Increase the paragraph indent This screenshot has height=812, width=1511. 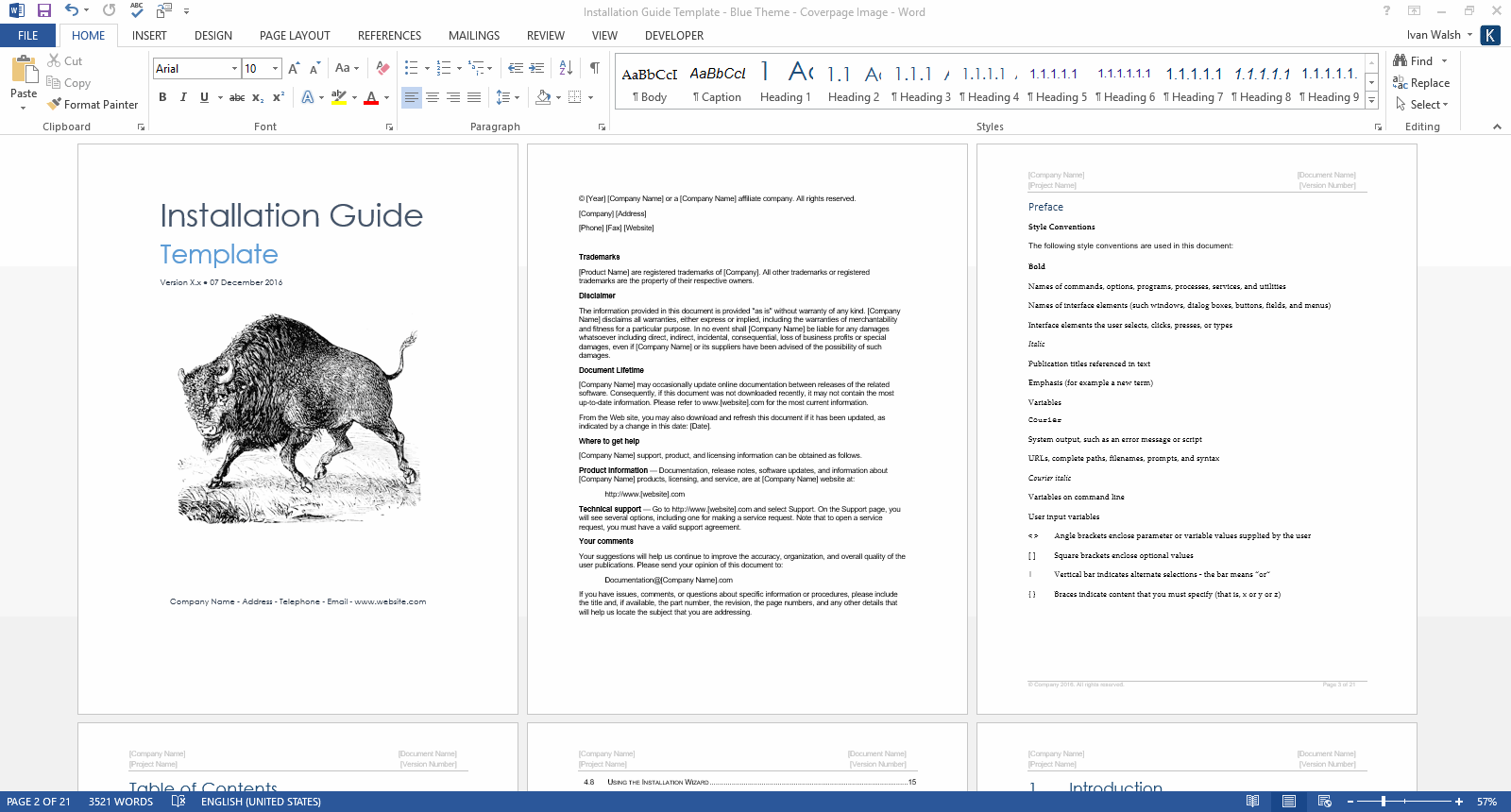(x=536, y=68)
